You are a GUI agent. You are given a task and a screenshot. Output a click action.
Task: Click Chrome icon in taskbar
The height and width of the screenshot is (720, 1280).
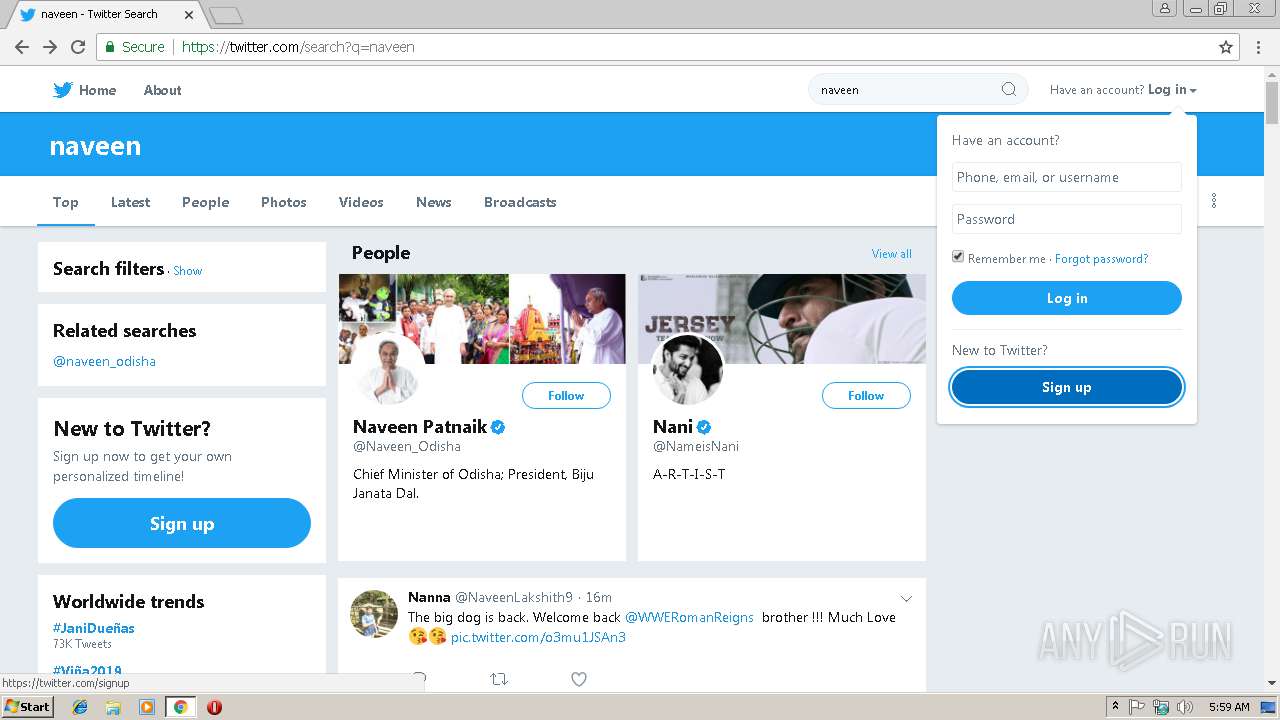click(180, 707)
